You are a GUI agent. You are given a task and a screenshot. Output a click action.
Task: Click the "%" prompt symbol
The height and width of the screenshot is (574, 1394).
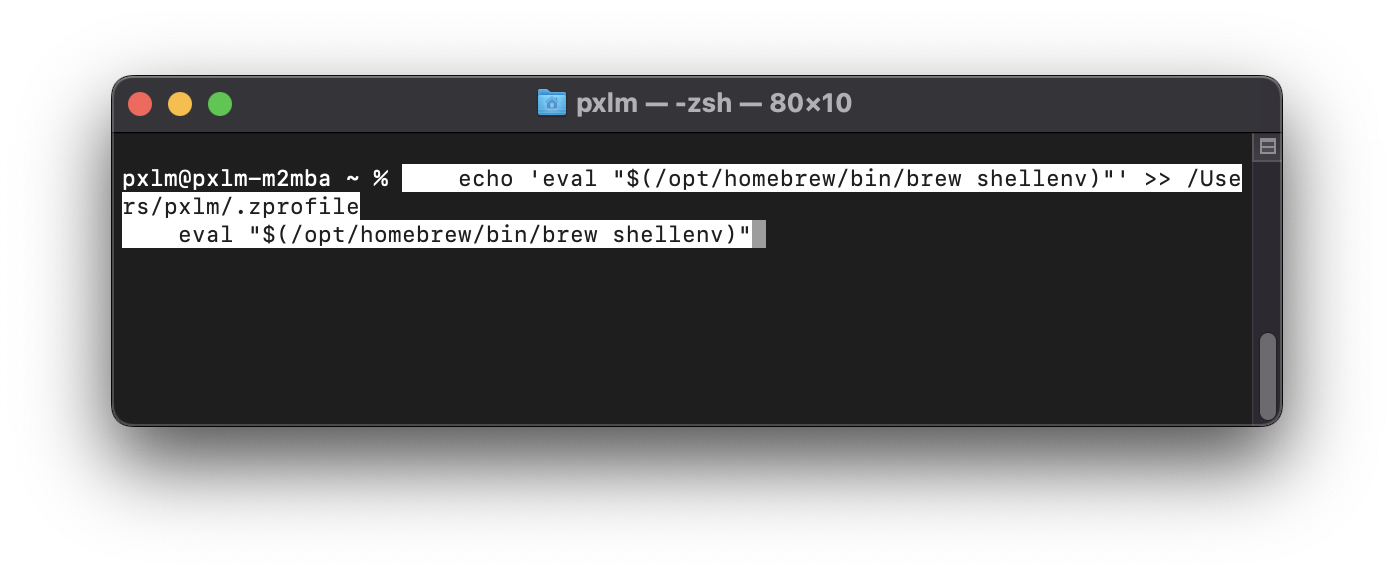pos(380,179)
